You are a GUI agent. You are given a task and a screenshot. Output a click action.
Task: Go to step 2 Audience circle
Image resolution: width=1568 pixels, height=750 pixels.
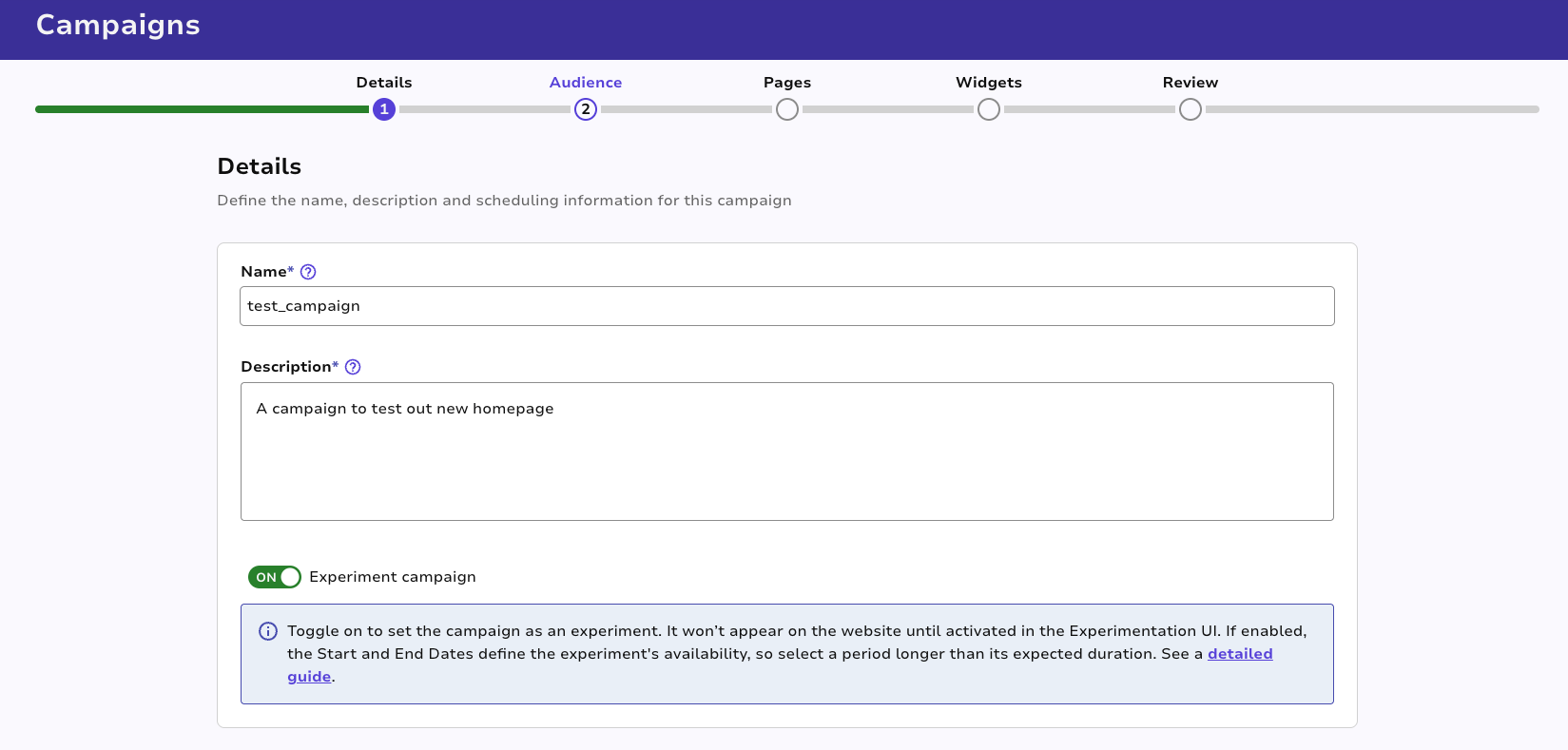tap(586, 109)
